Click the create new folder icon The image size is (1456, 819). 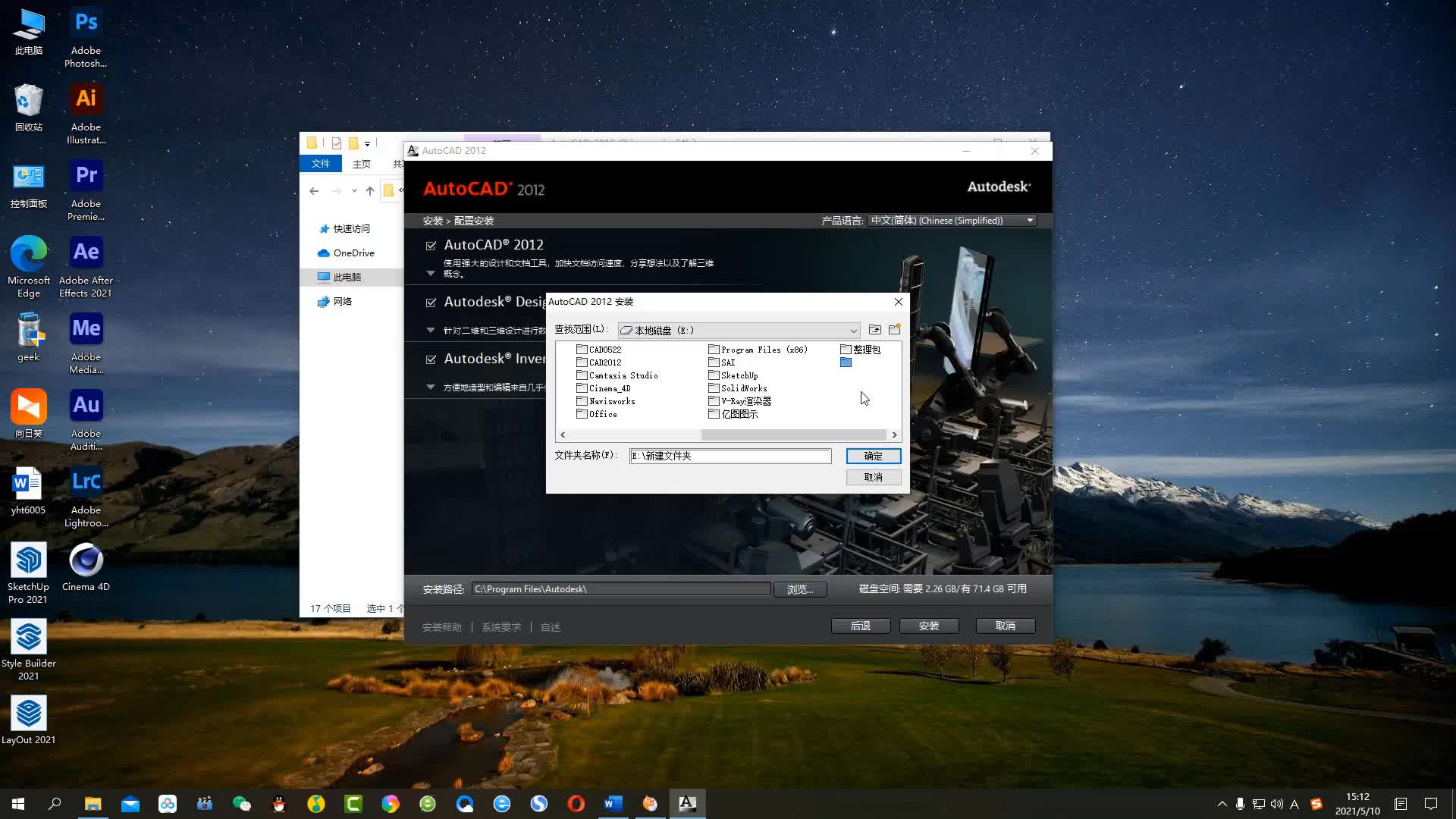[x=894, y=330]
